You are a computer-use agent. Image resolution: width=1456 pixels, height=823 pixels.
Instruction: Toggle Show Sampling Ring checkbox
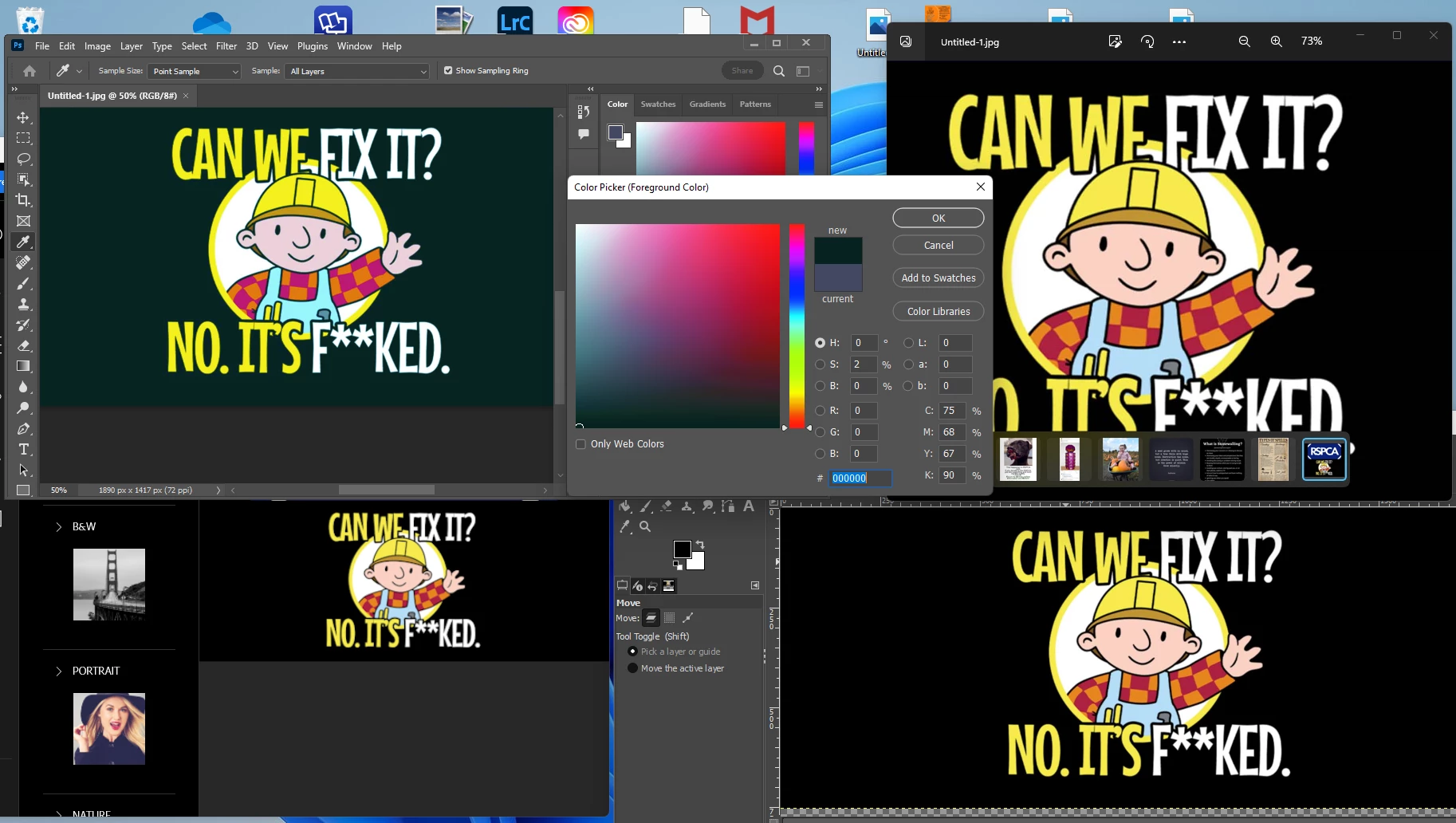pyautogui.click(x=448, y=70)
